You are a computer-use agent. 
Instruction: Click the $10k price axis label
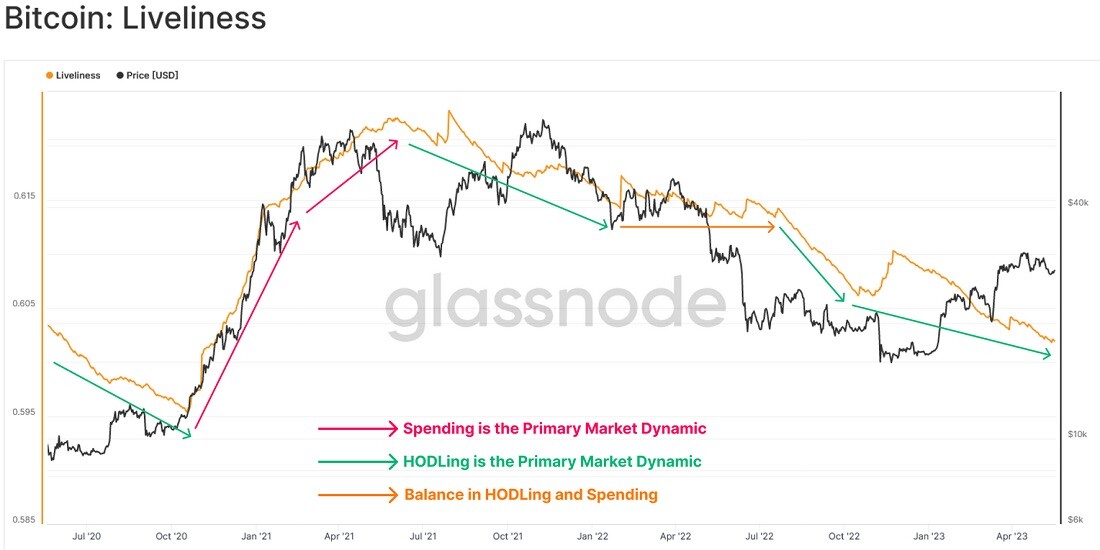point(1077,434)
